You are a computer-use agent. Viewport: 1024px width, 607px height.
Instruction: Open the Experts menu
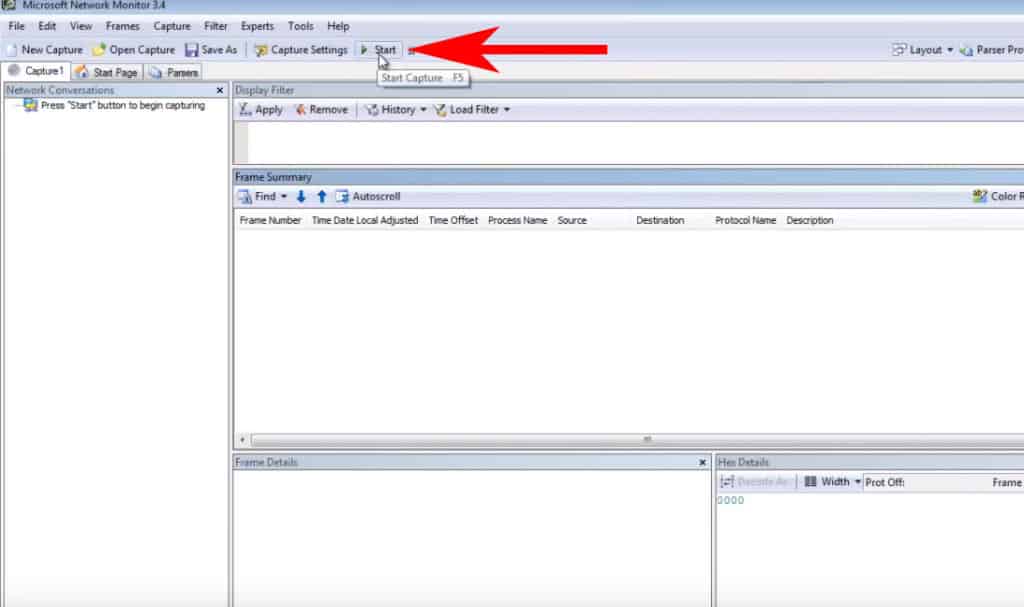tap(257, 26)
